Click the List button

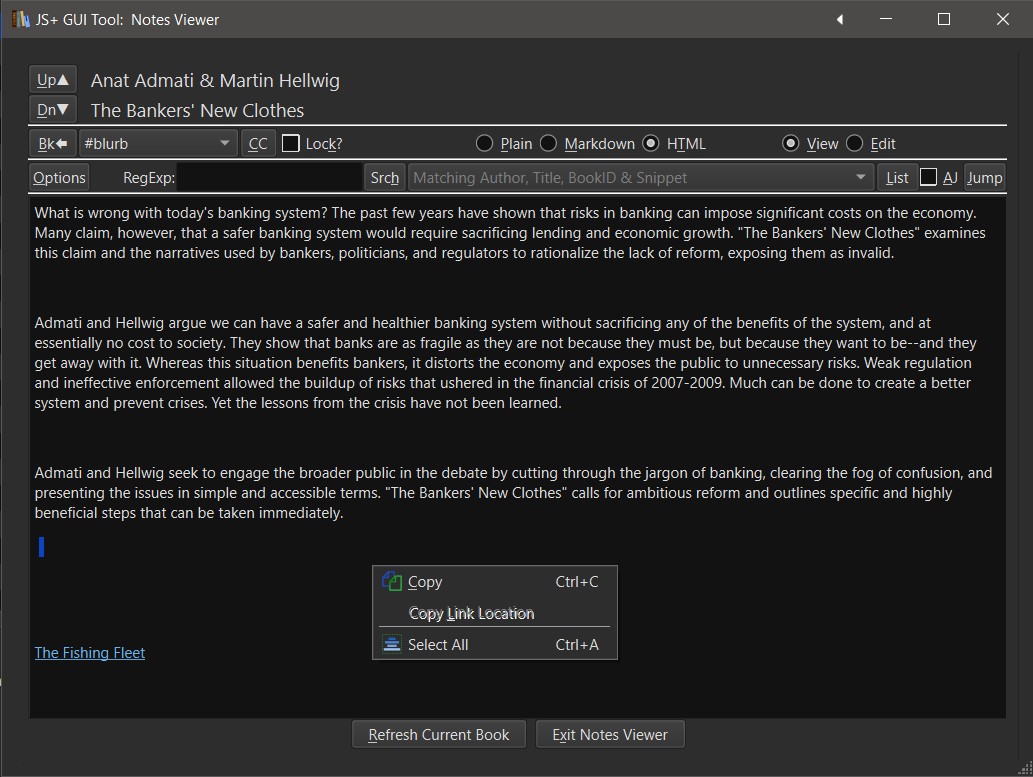897,178
